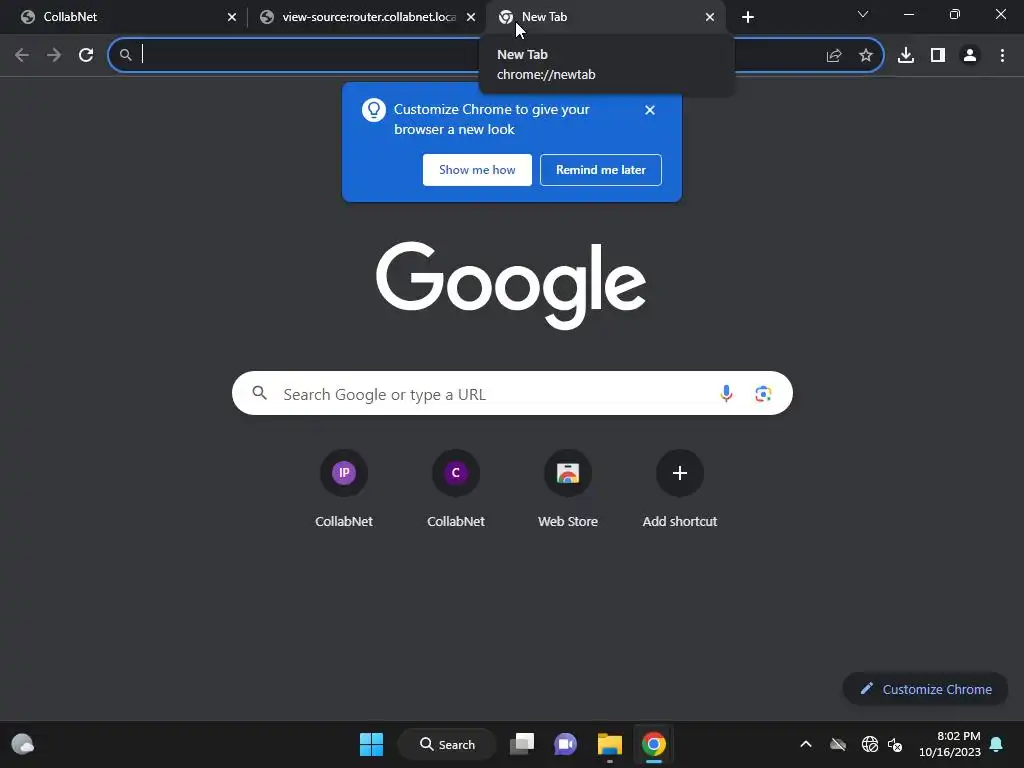
Task: Open the weather widget on taskbar
Action: tap(23, 744)
